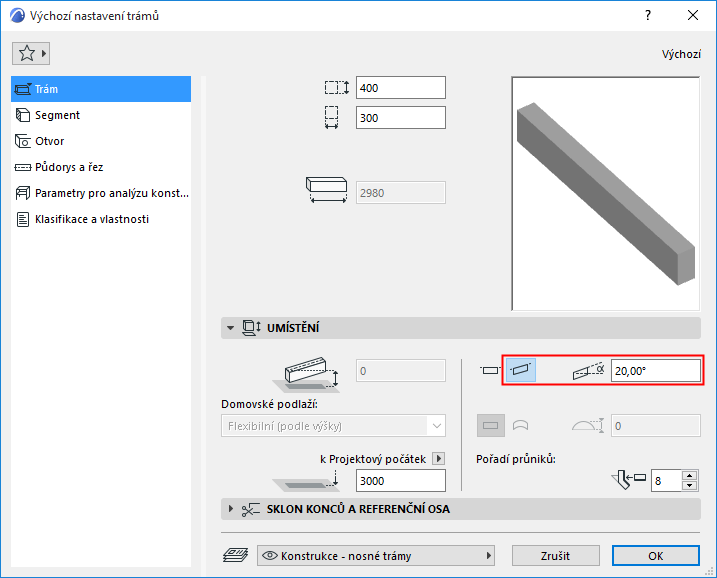Select the straight beam option
Viewport: 717px width, 578px height.
point(491,426)
